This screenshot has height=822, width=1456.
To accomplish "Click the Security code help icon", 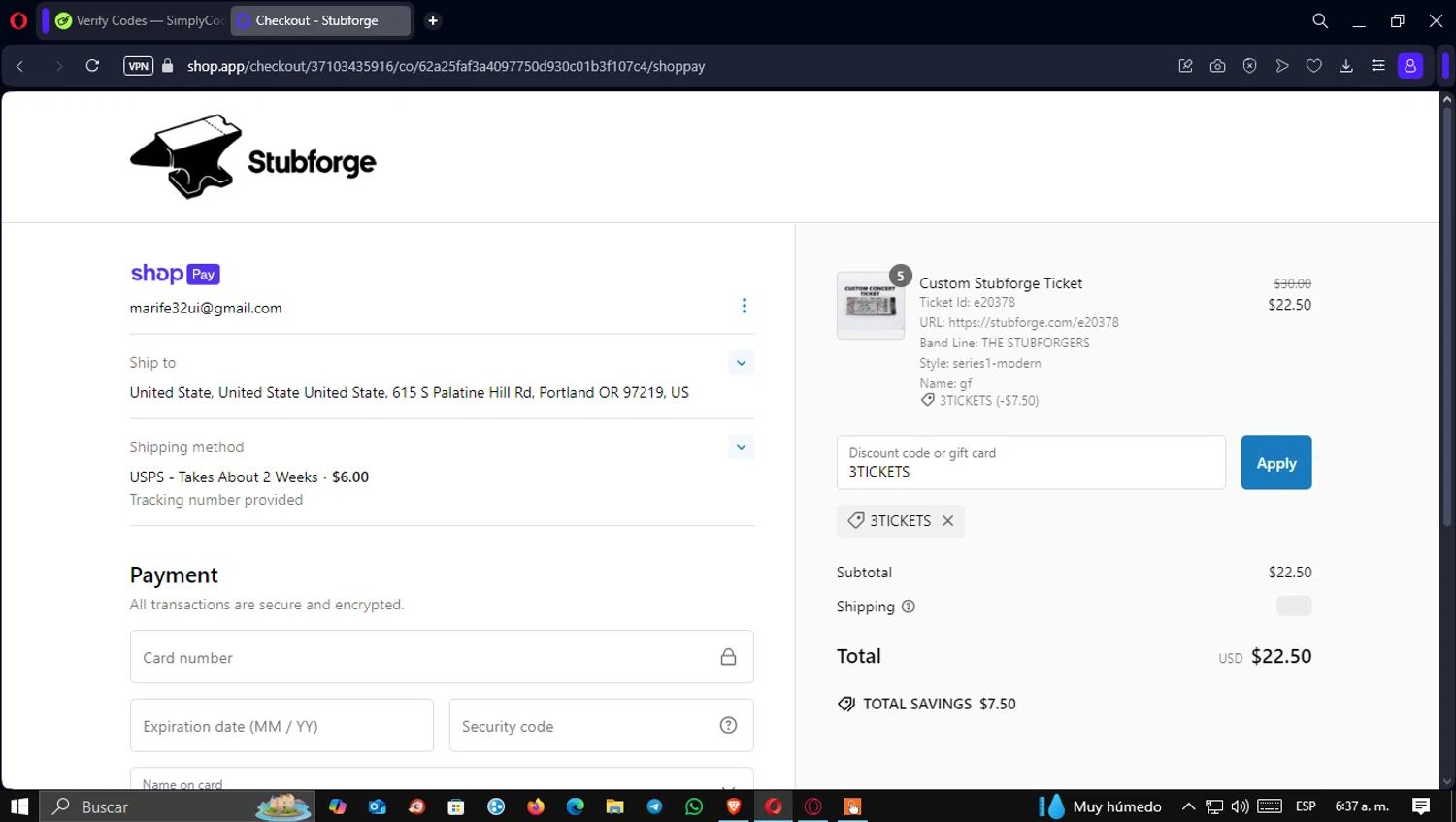I will (728, 725).
